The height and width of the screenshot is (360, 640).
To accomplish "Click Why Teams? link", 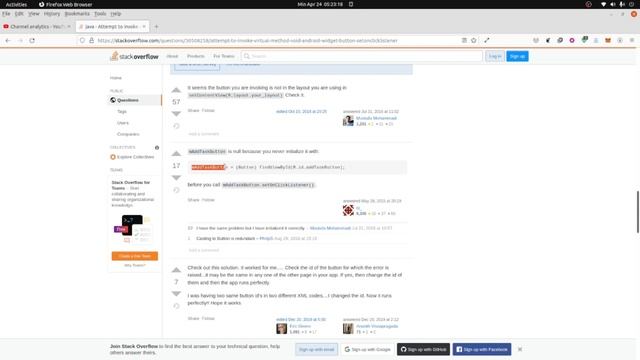I will coord(135,265).
